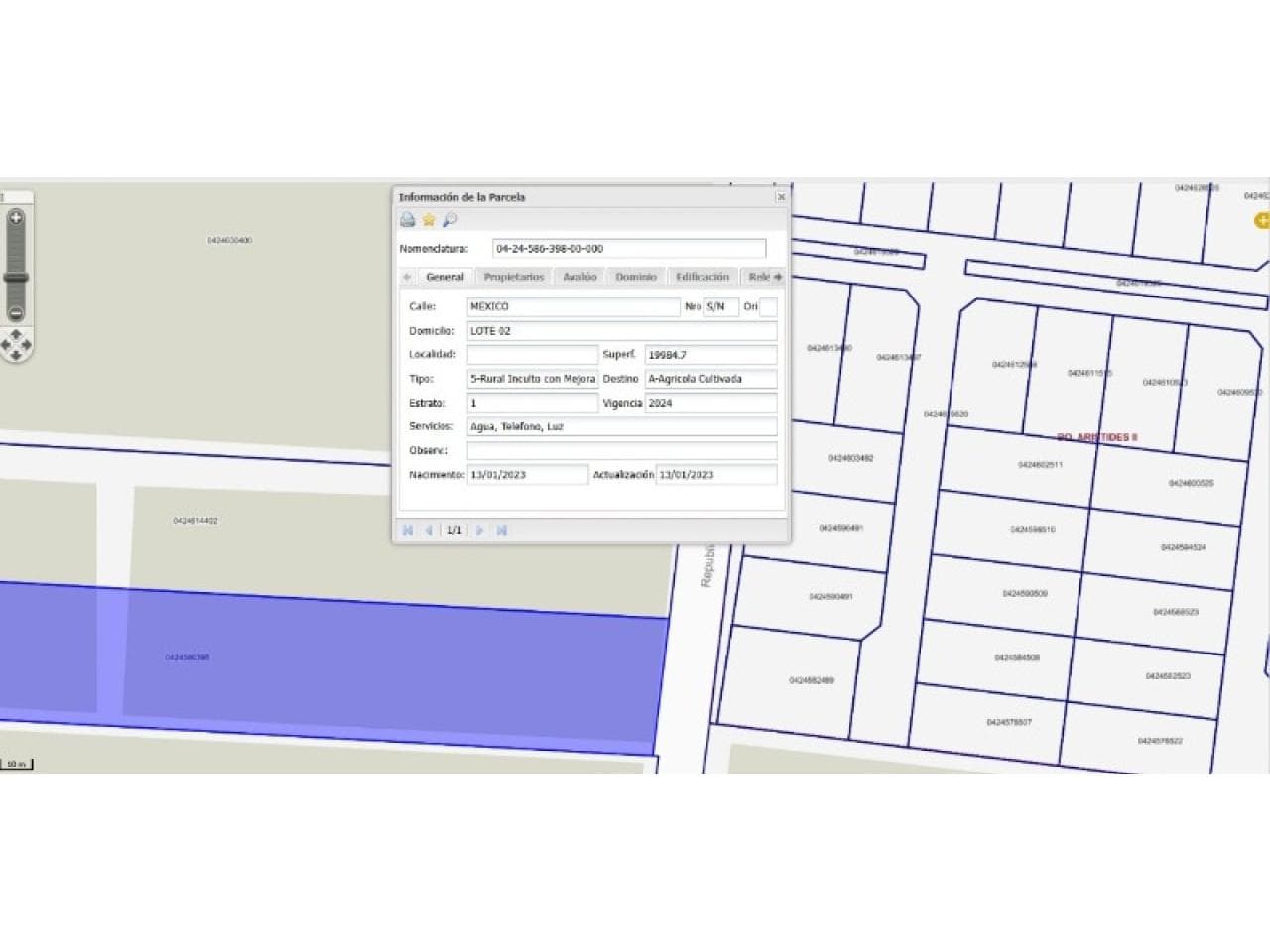Click the Domicilio field showing LOTE 02

click(x=622, y=331)
